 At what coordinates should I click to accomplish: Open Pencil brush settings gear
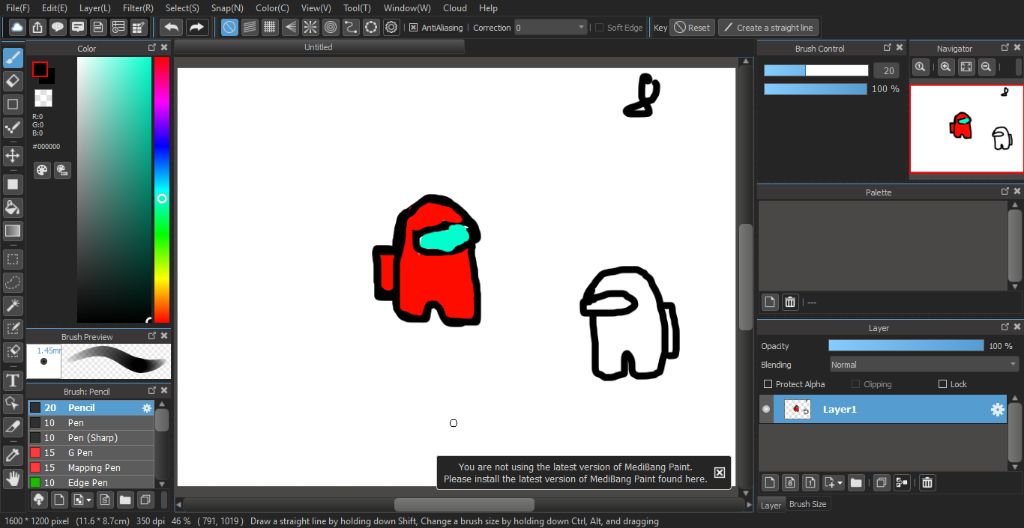[147, 408]
